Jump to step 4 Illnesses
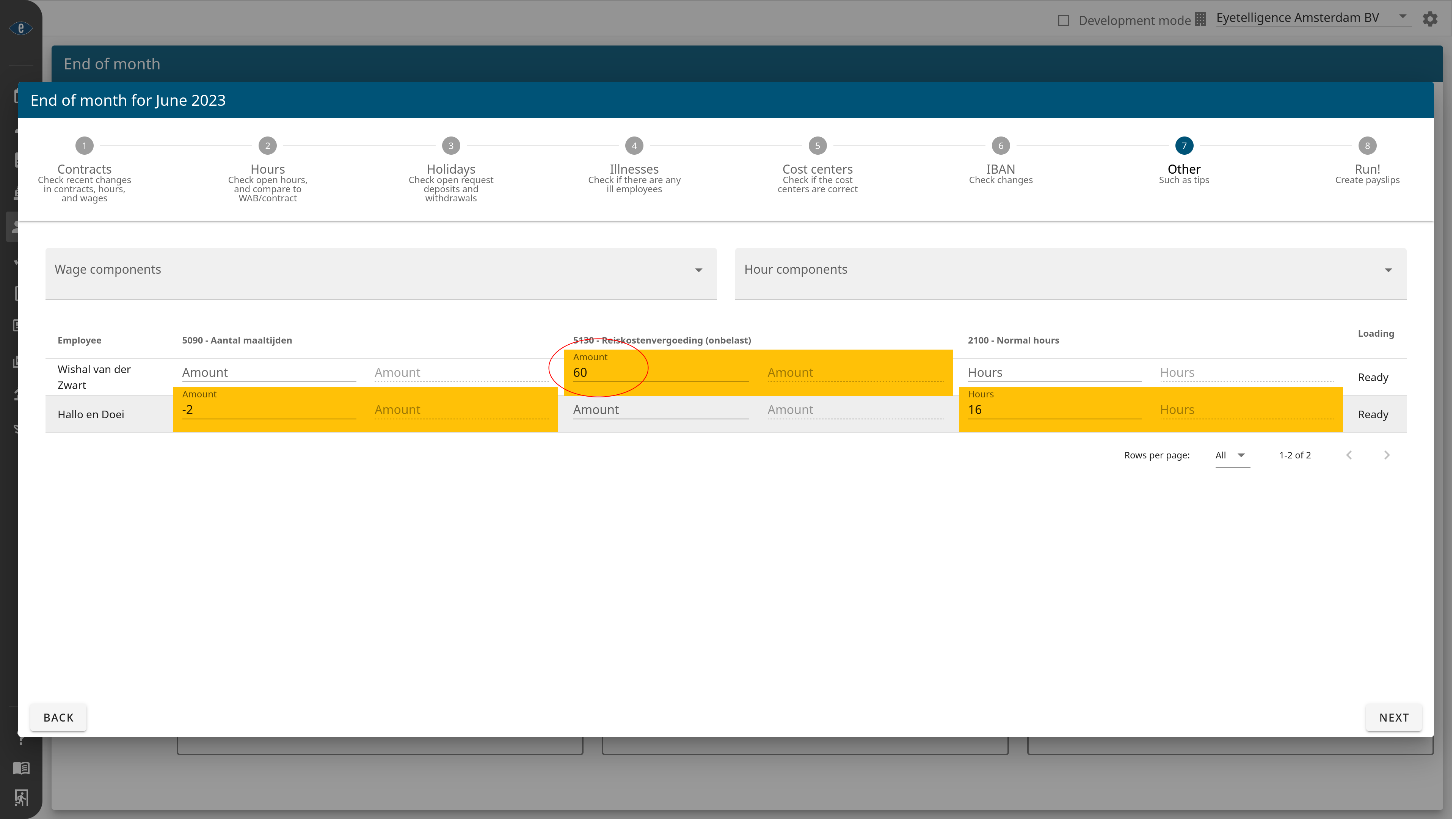This screenshot has width=1456, height=819. click(x=634, y=165)
